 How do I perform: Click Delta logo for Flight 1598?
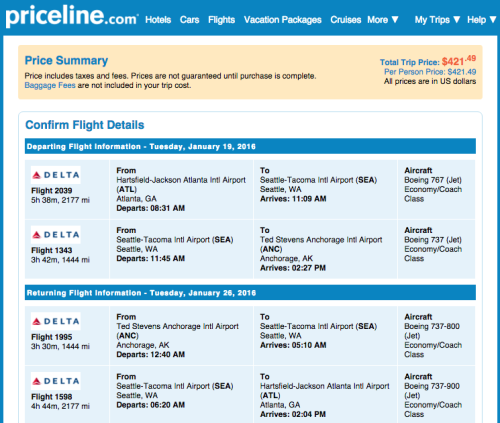(x=56, y=381)
